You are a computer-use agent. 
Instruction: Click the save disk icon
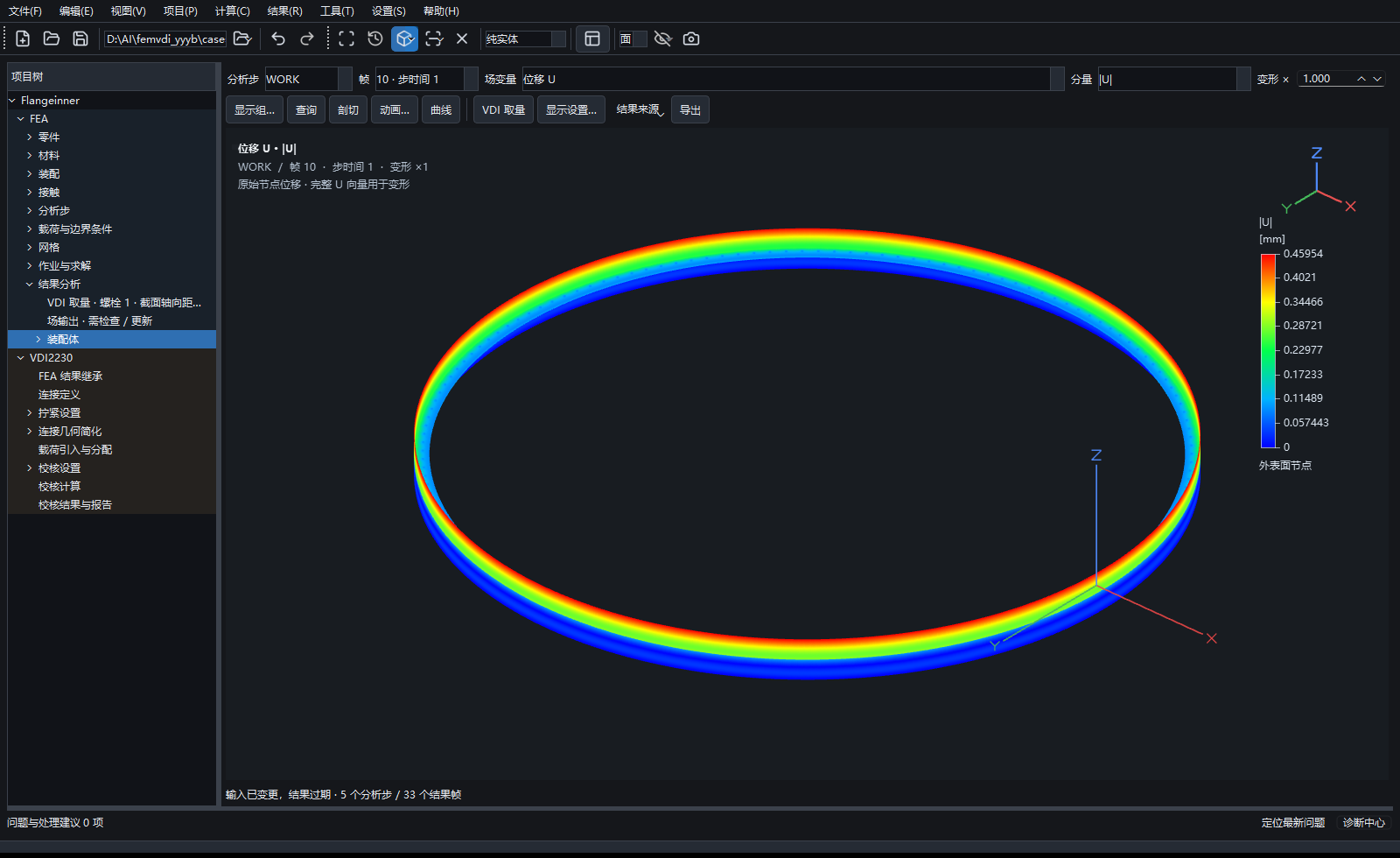(x=80, y=39)
